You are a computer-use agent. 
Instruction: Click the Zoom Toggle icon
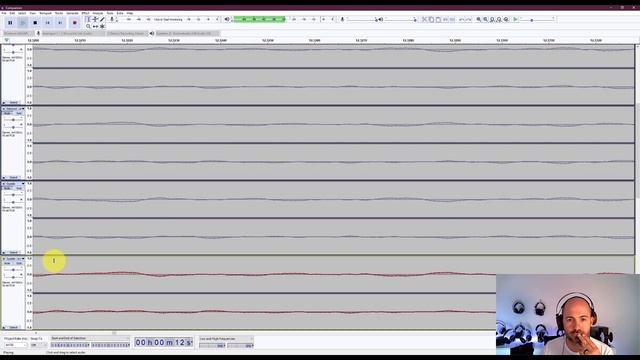[x=506, y=19]
